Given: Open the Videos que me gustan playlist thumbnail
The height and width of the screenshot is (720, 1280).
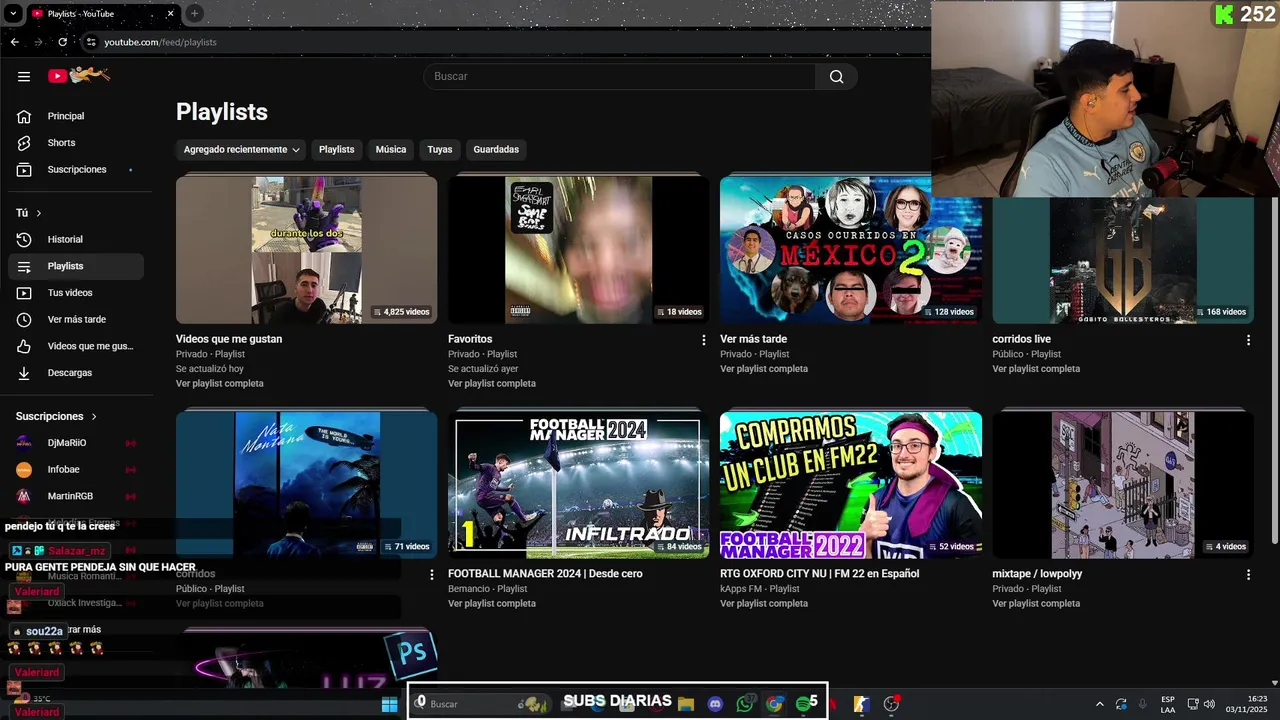Looking at the screenshot, I should coord(306,250).
